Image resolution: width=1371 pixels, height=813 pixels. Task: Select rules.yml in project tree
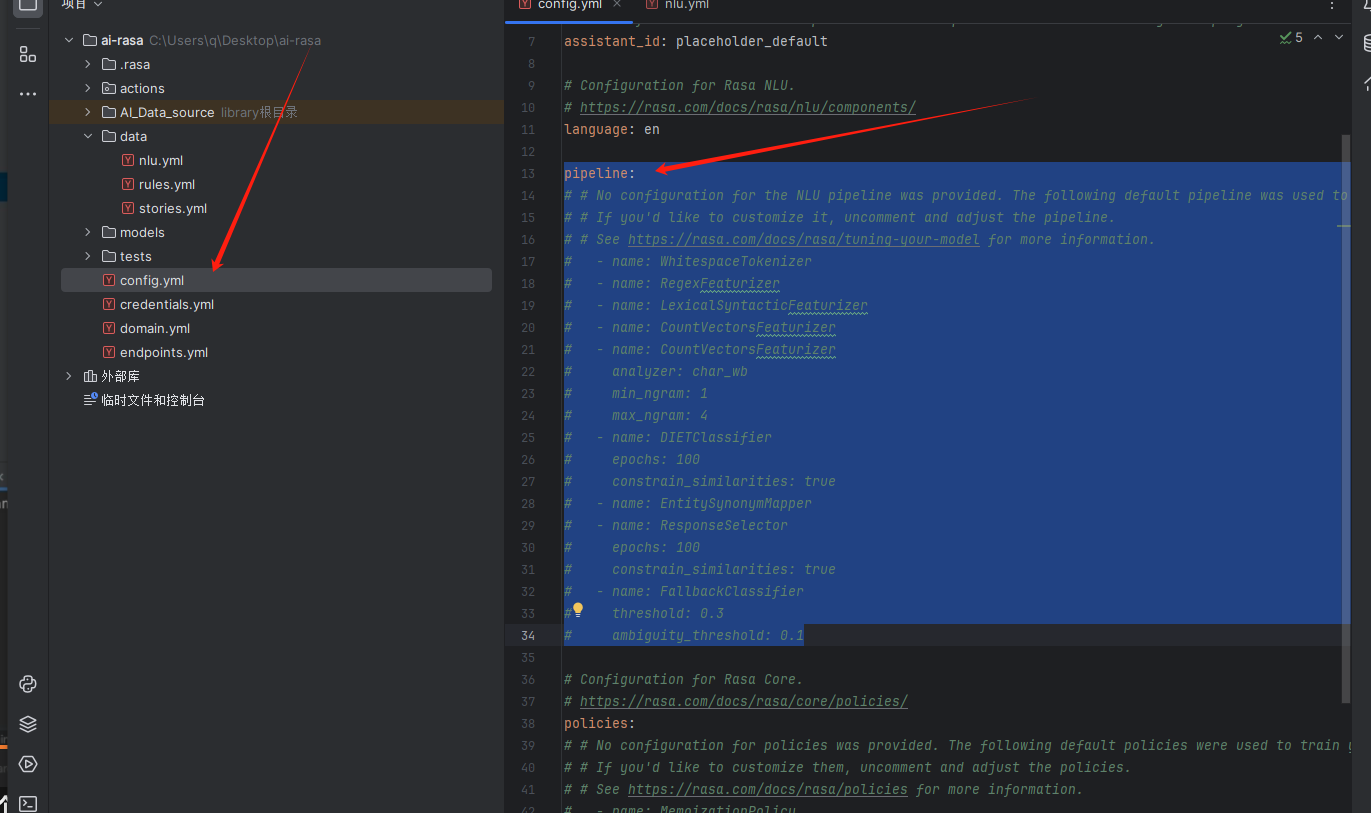click(167, 184)
